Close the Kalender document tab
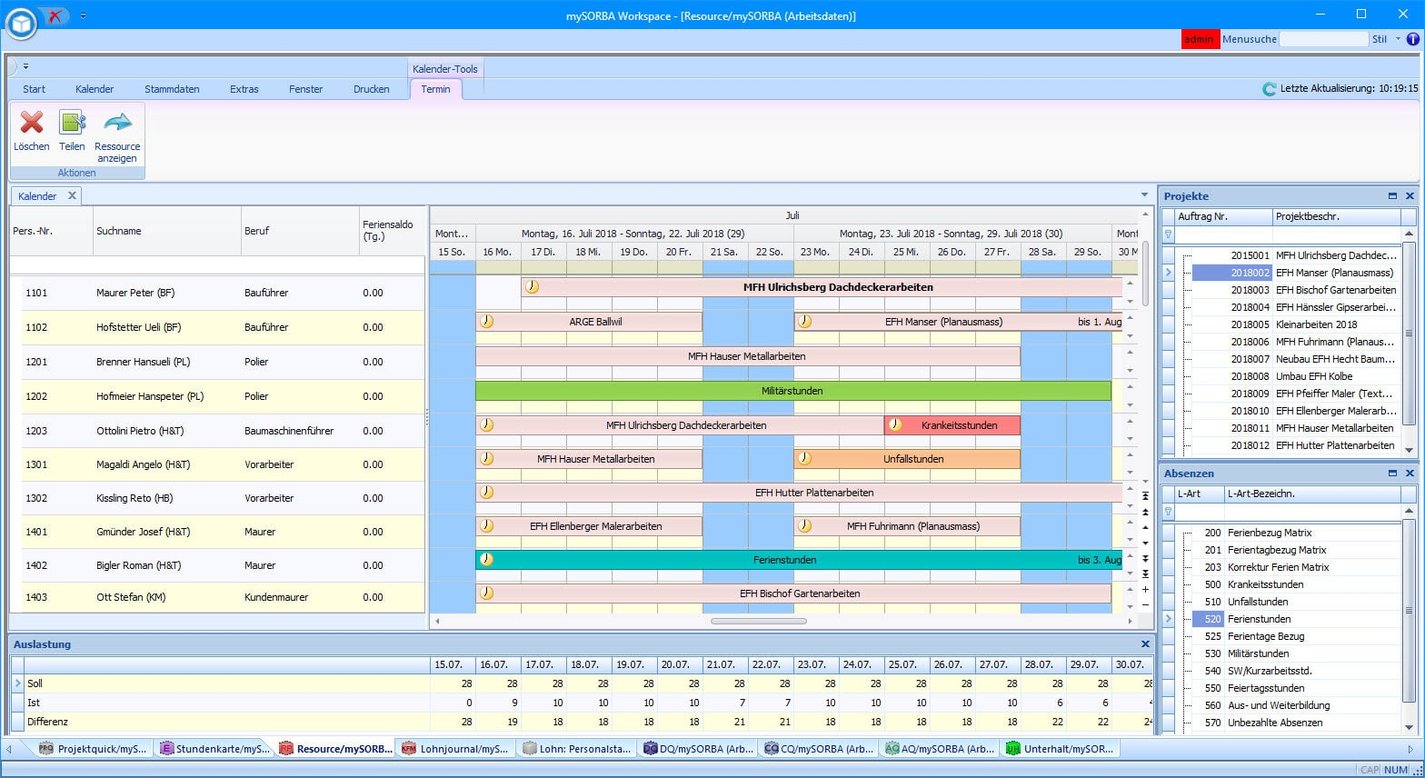The image size is (1425, 778). pos(72,196)
